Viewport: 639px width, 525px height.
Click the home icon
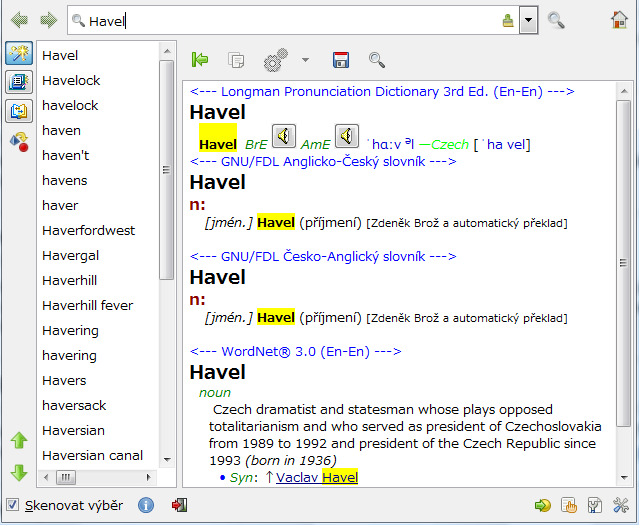click(x=619, y=19)
